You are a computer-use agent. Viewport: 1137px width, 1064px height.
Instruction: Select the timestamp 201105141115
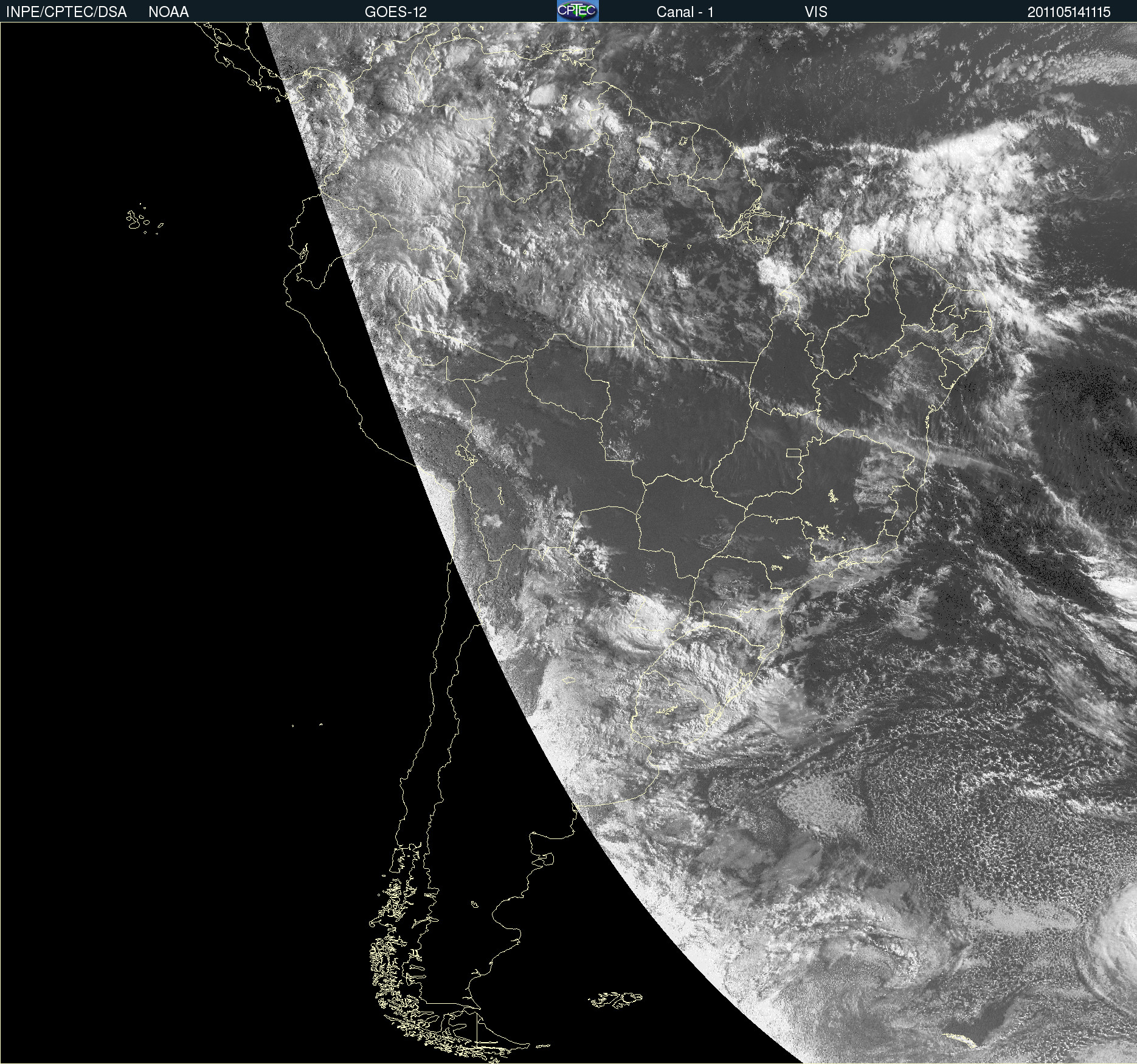point(1069,12)
